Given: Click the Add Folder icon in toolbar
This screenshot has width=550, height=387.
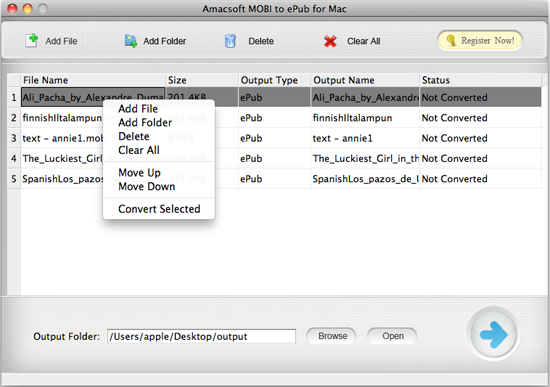Looking at the screenshot, I should point(131,41).
